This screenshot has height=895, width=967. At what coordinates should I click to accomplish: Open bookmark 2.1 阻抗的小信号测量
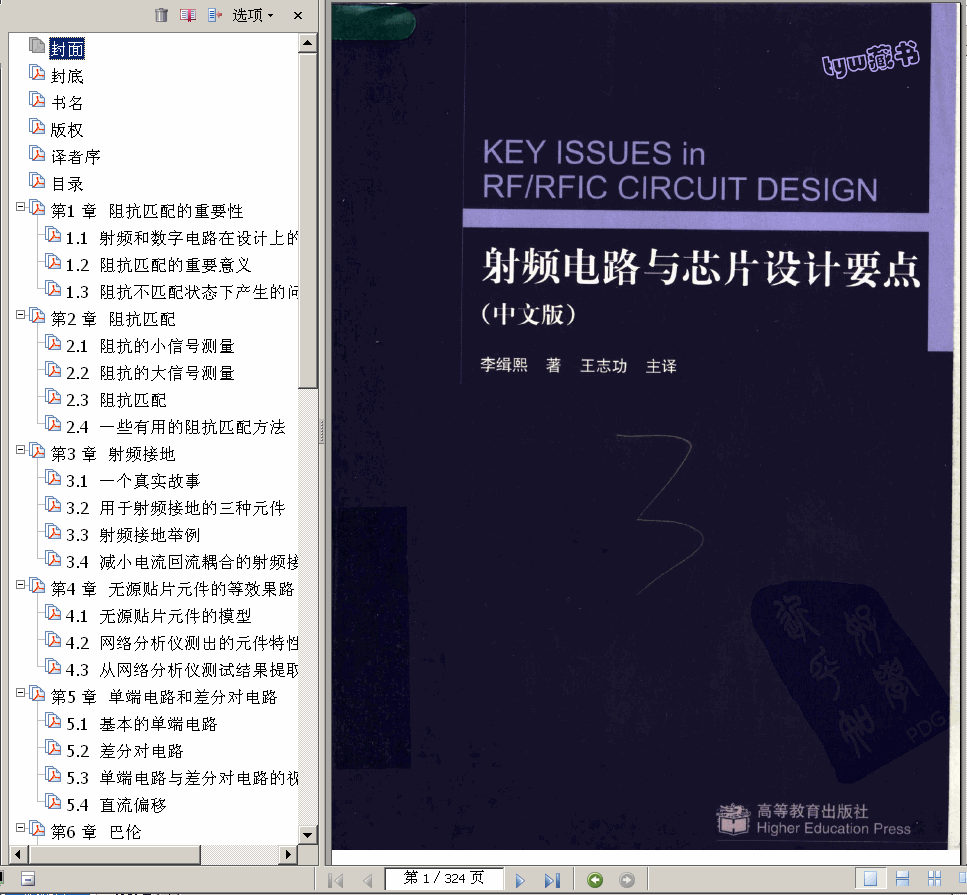pyautogui.click(x=150, y=346)
